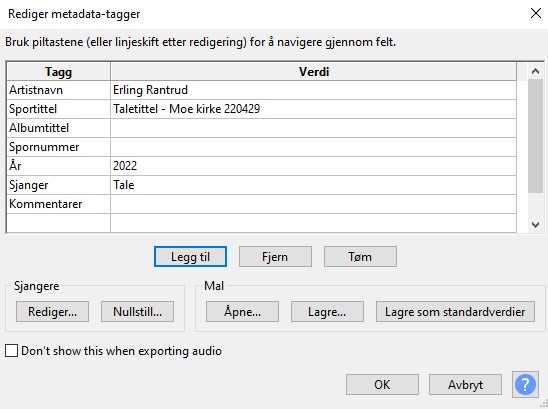Select the Artistnavn value Erling Rantrud
Viewport: 548px width, 409px height.
coord(313,90)
